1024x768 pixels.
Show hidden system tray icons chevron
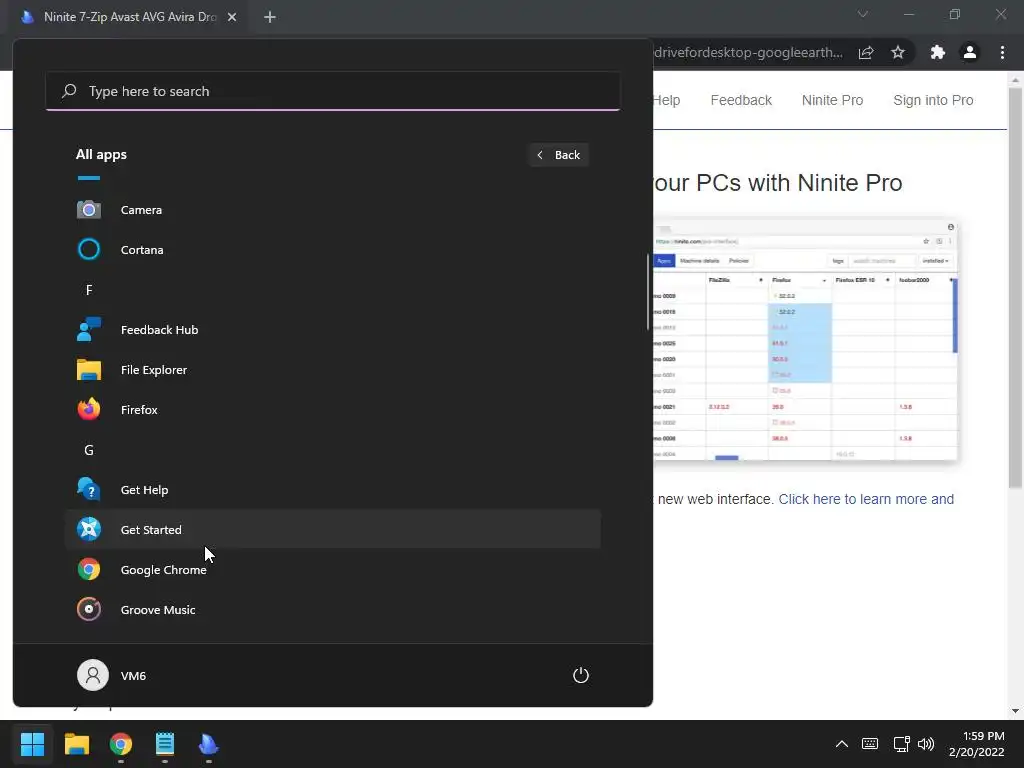pos(842,744)
